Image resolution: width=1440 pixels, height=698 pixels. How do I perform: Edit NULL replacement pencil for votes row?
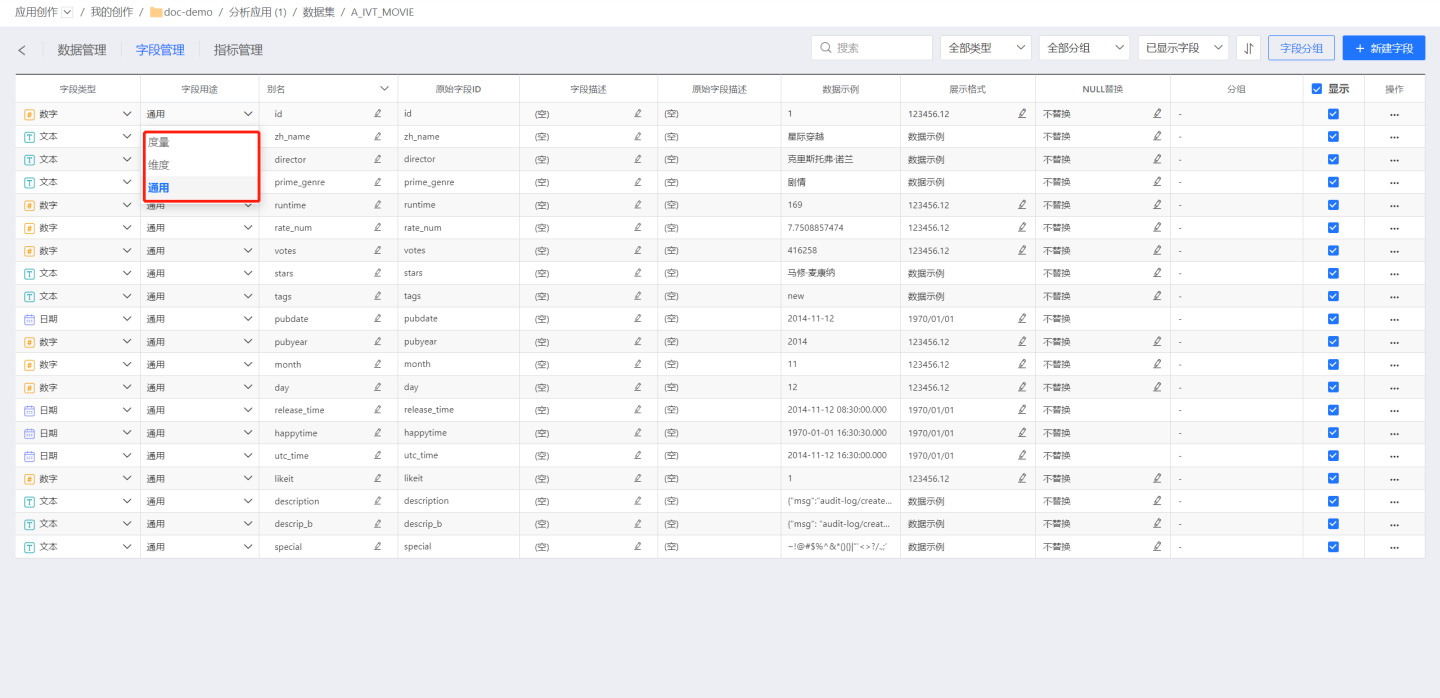tap(1157, 250)
